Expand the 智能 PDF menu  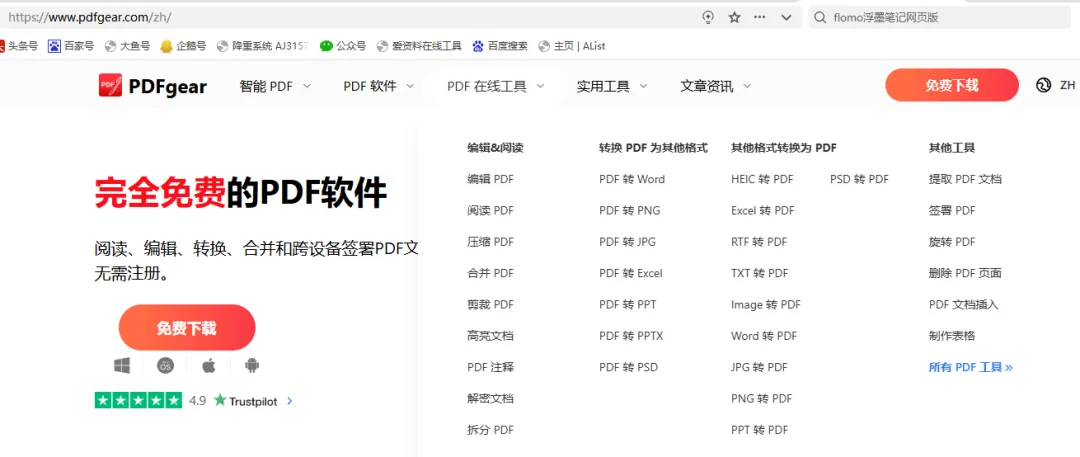click(275, 86)
